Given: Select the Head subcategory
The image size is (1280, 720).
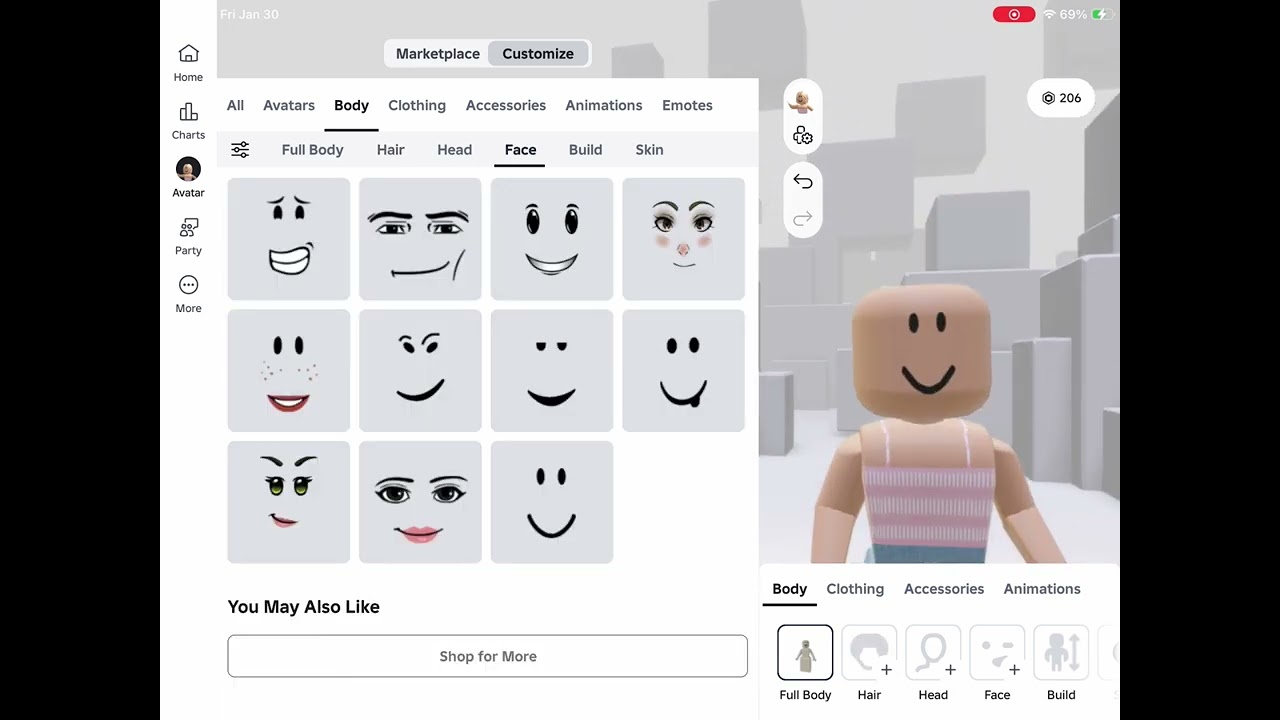Looking at the screenshot, I should 454,150.
